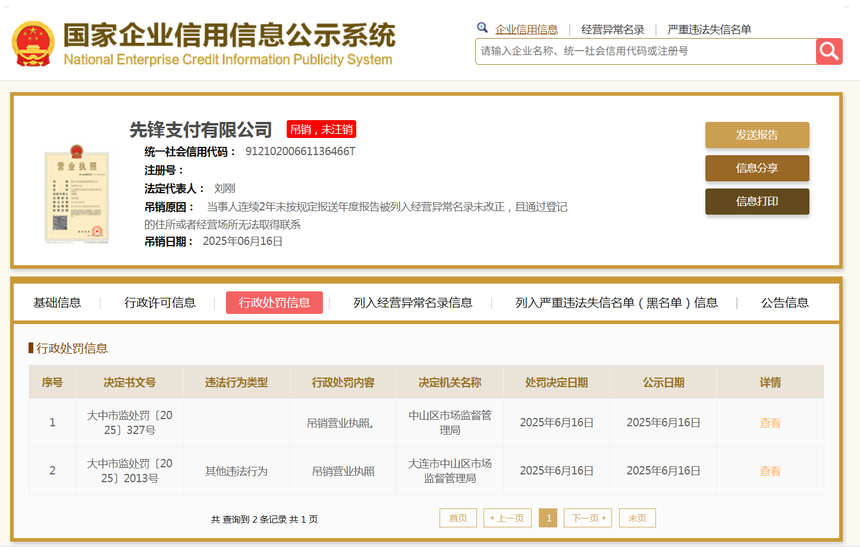Click the 公示日期 column header
The image size is (860, 547).
664,382
